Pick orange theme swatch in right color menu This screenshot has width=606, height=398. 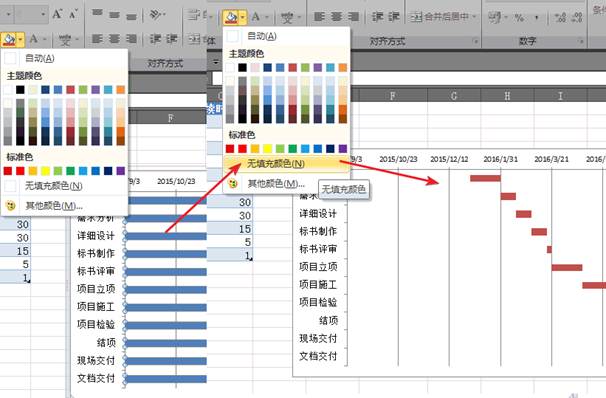point(343,68)
